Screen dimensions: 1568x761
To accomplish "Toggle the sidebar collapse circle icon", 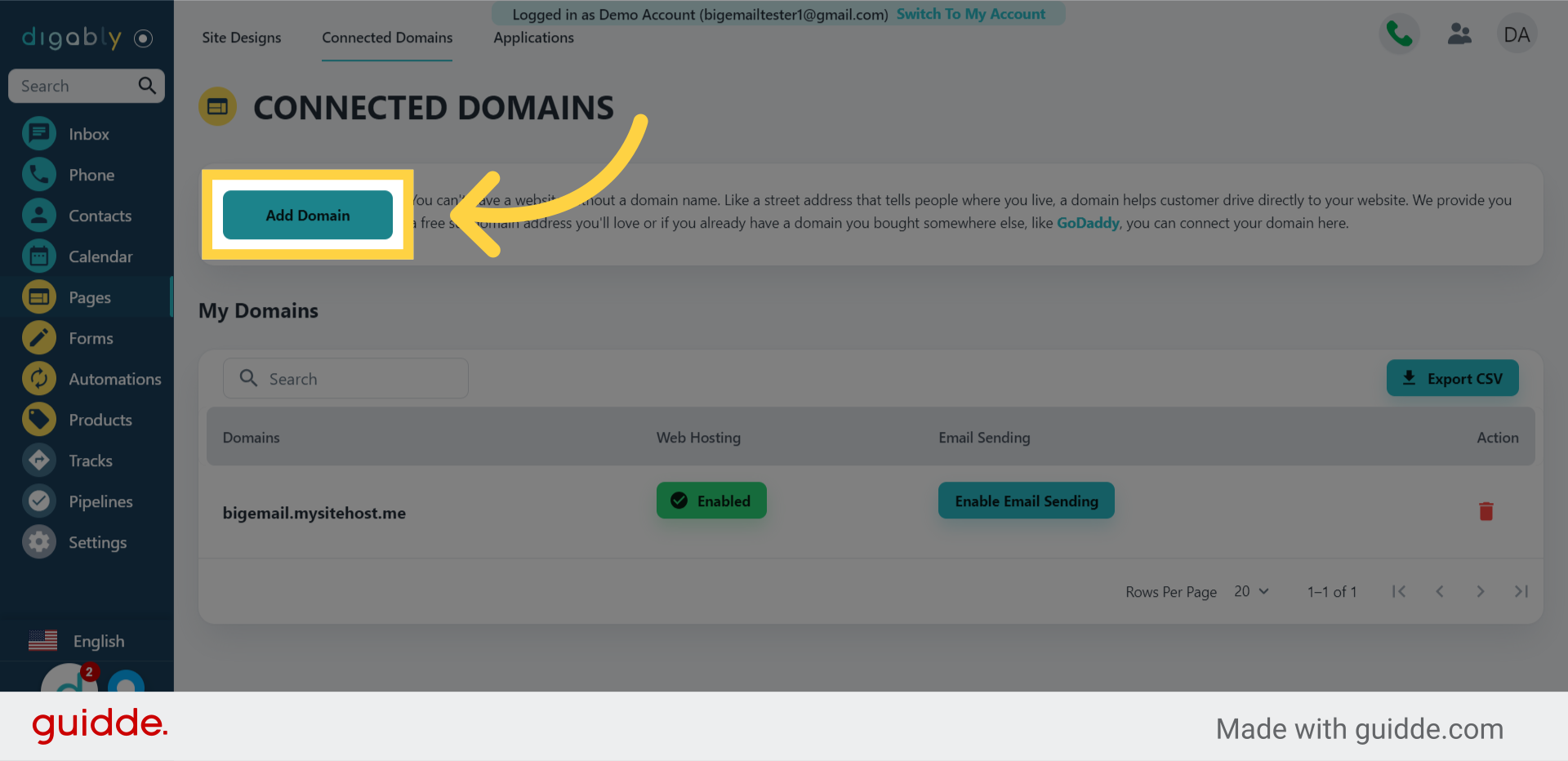I will click(144, 38).
